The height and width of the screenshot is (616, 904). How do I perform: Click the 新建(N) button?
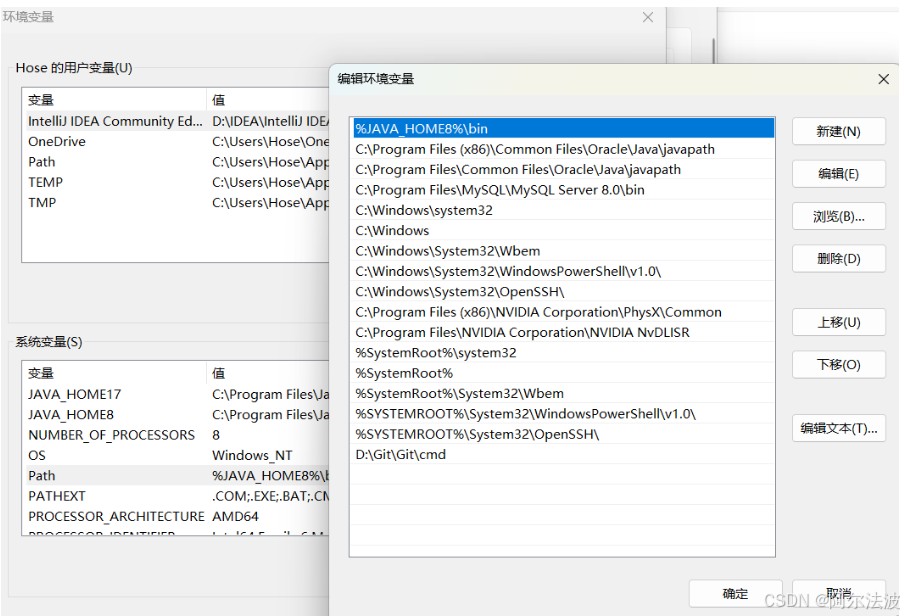click(x=838, y=131)
